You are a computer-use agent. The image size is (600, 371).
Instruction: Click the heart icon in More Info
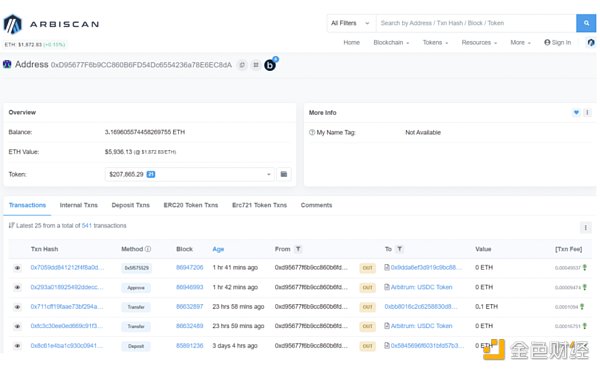click(x=576, y=112)
